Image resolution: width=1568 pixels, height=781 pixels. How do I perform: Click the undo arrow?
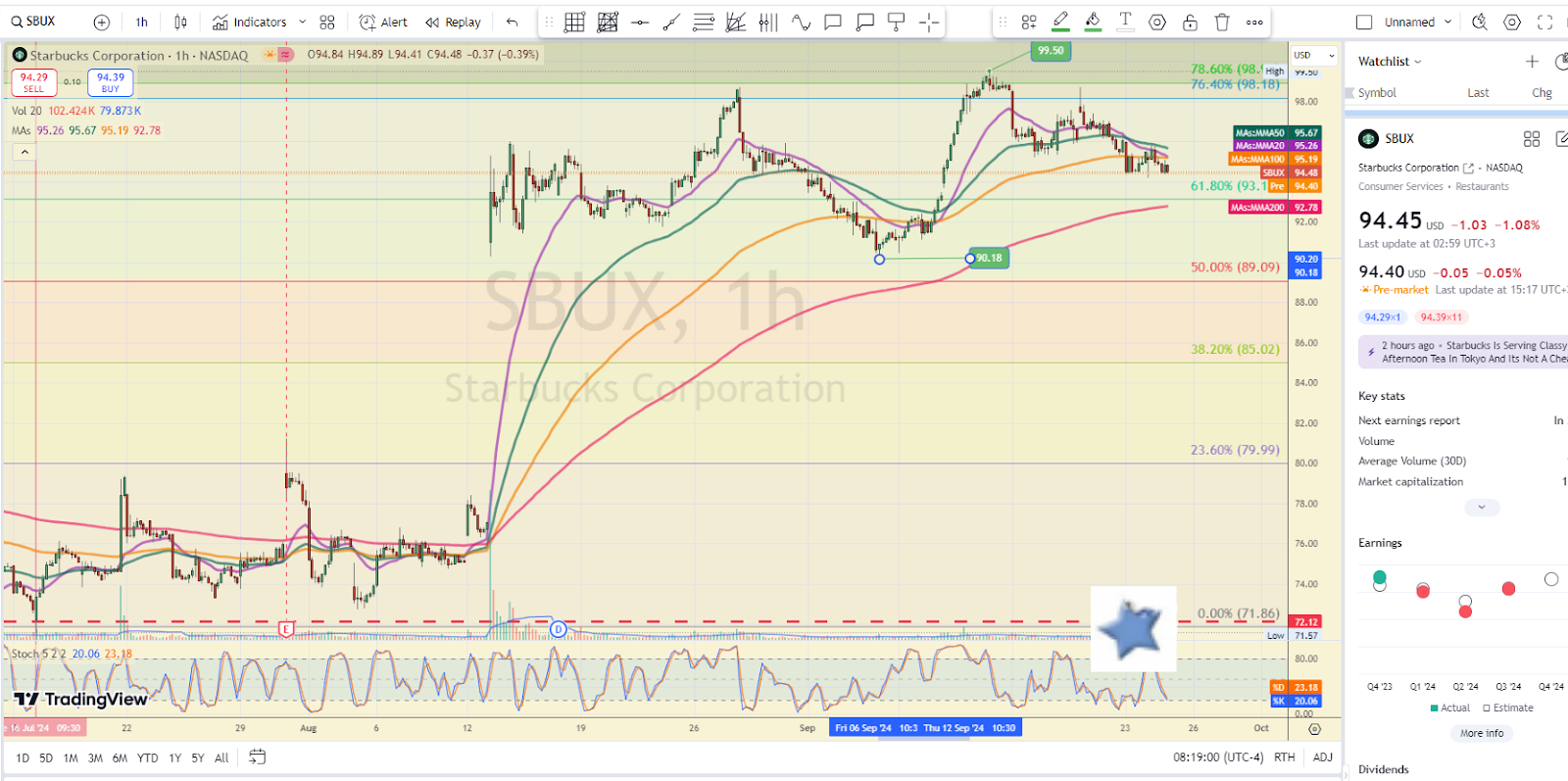(x=512, y=23)
